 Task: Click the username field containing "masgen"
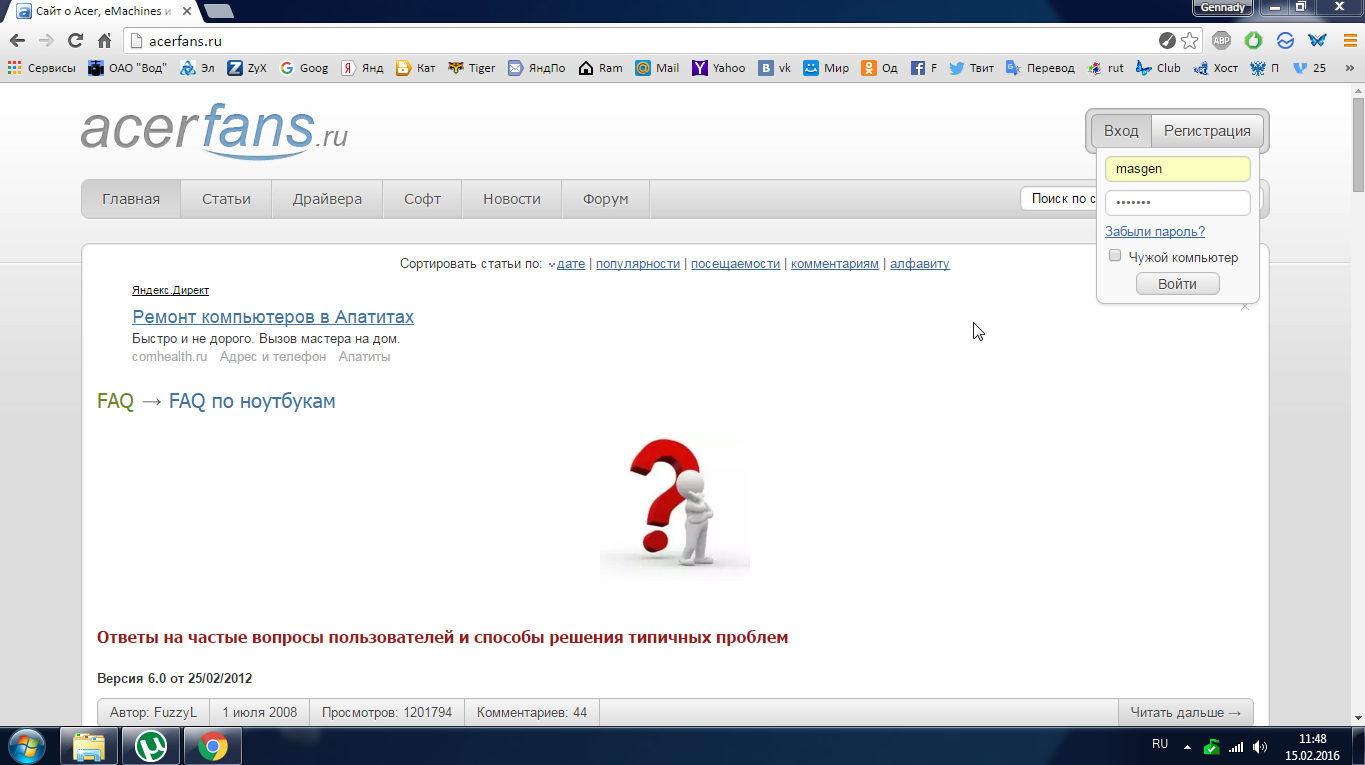pos(1177,169)
